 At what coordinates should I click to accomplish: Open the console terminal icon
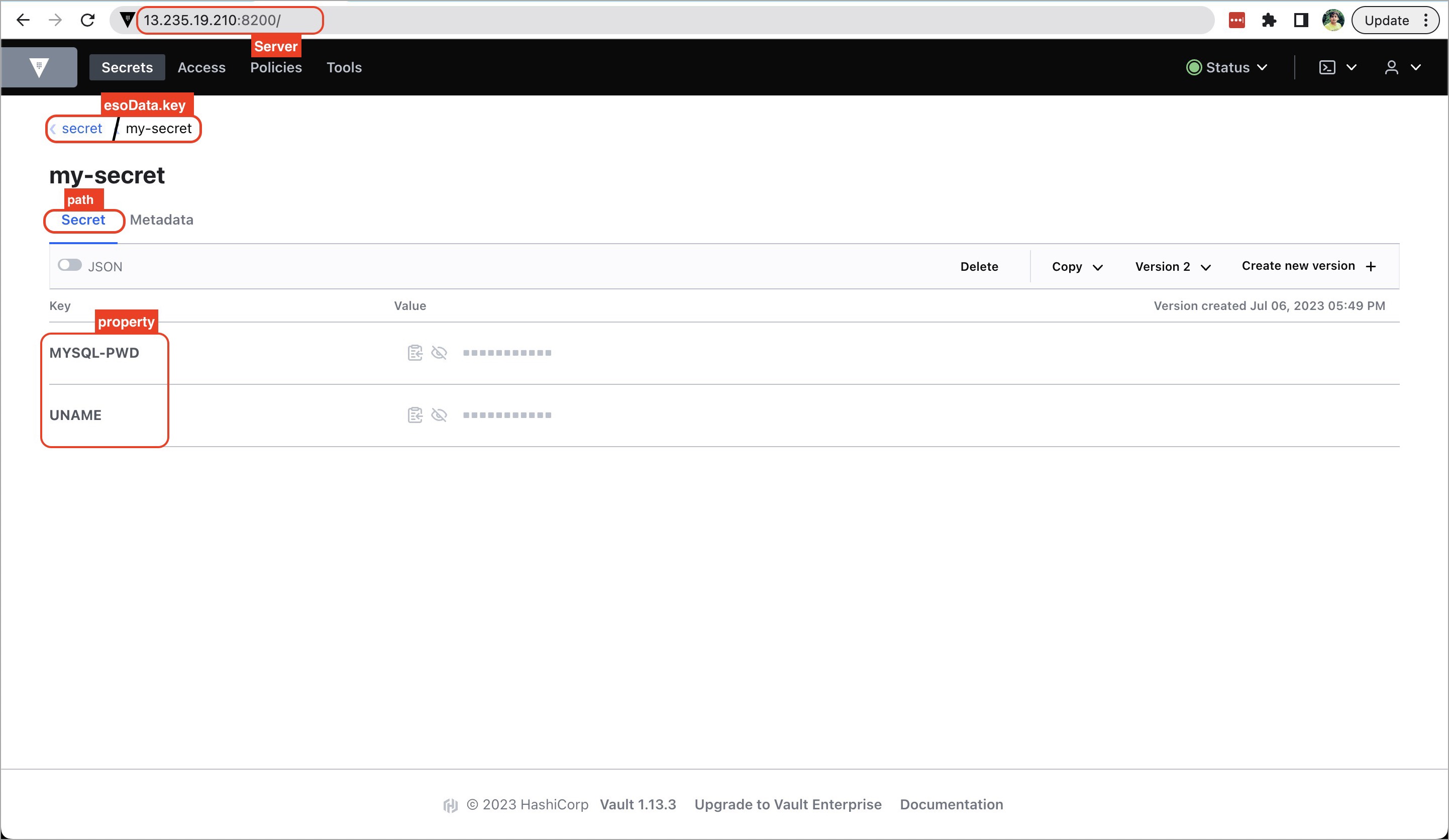[1326, 67]
